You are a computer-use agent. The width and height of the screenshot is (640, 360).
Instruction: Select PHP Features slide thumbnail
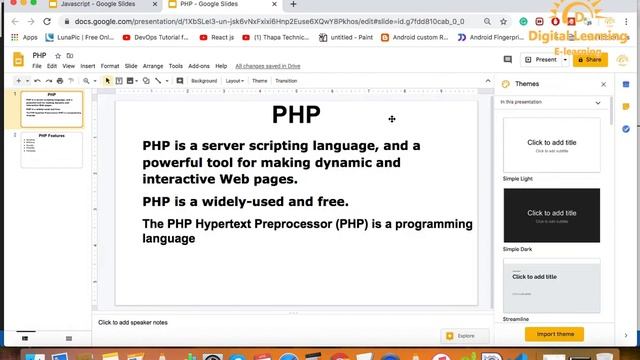pos(52,149)
